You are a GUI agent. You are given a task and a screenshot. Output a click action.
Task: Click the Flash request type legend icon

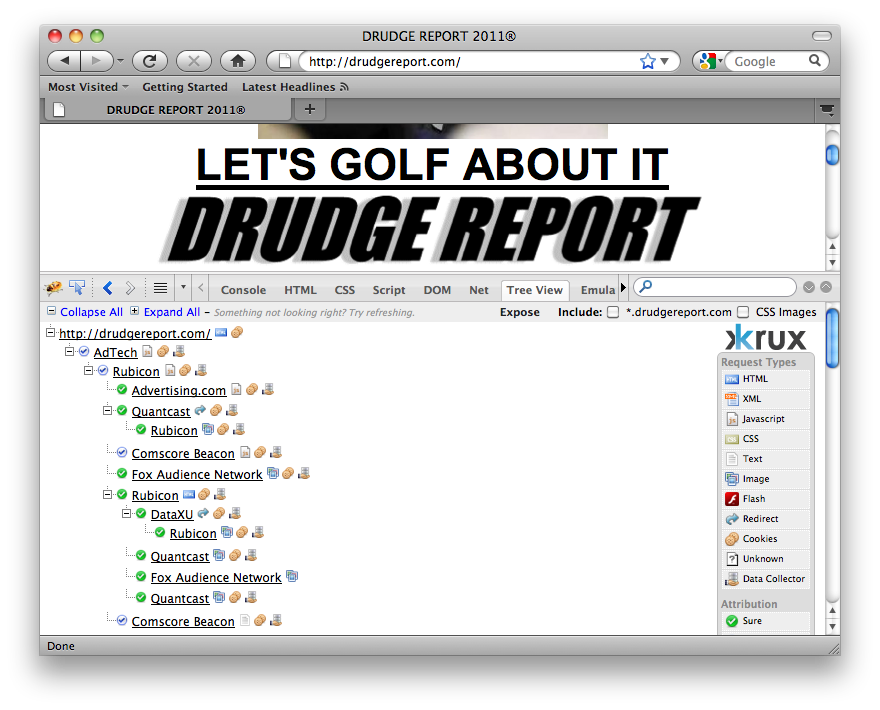pos(732,499)
